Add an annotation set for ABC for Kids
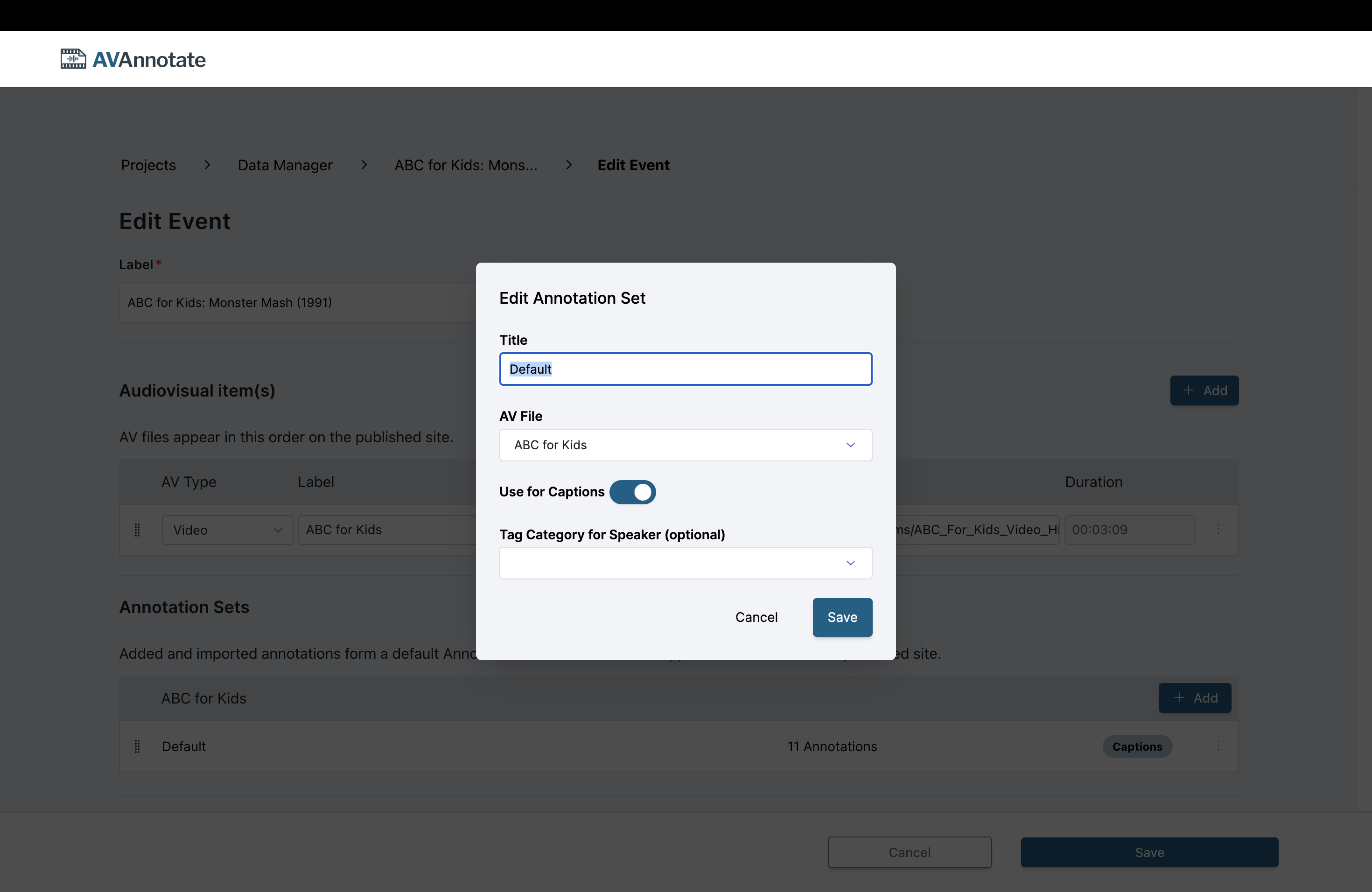Screen dimensions: 1372x892 [x=1195, y=698]
